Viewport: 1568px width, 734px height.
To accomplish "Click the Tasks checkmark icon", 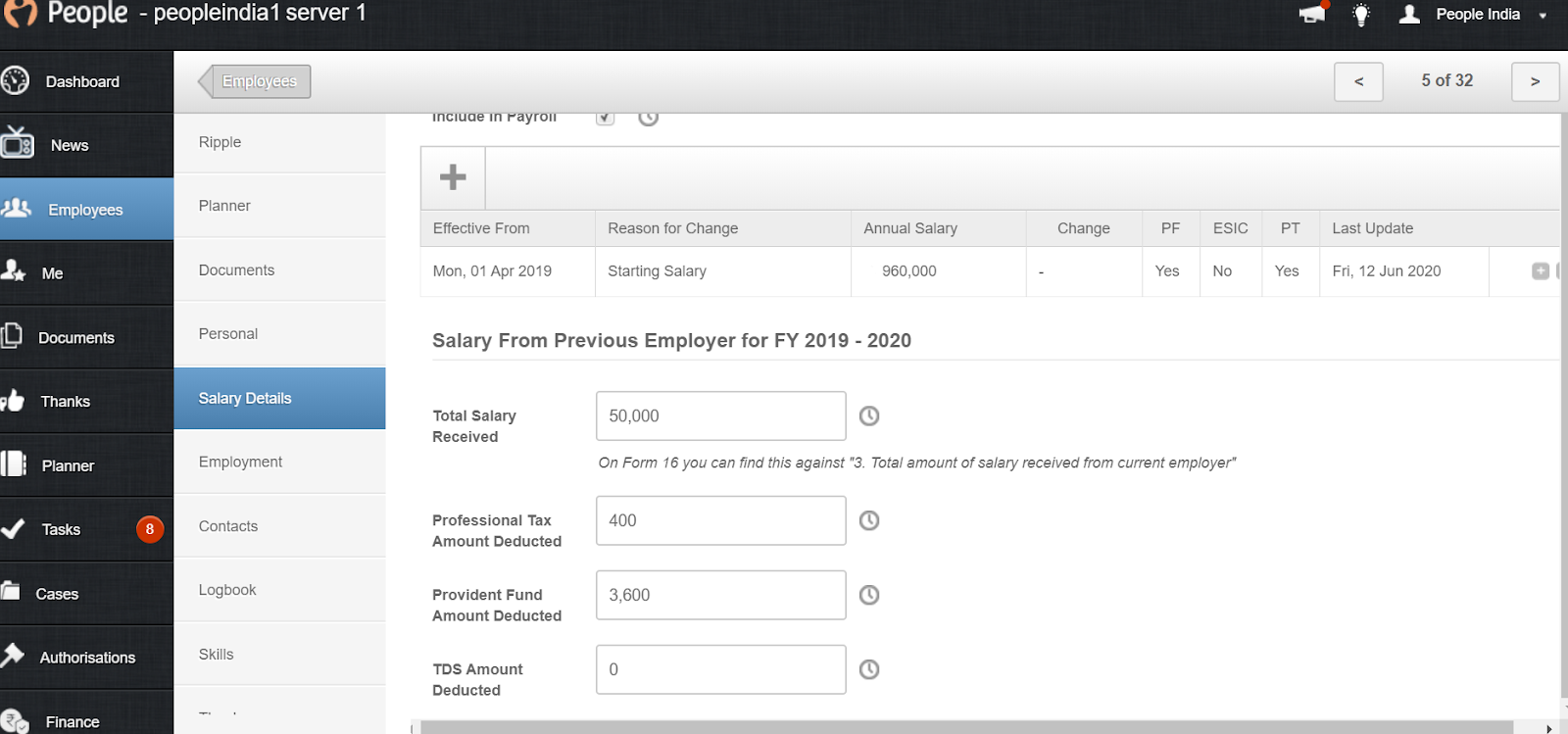I will click(13, 529).
